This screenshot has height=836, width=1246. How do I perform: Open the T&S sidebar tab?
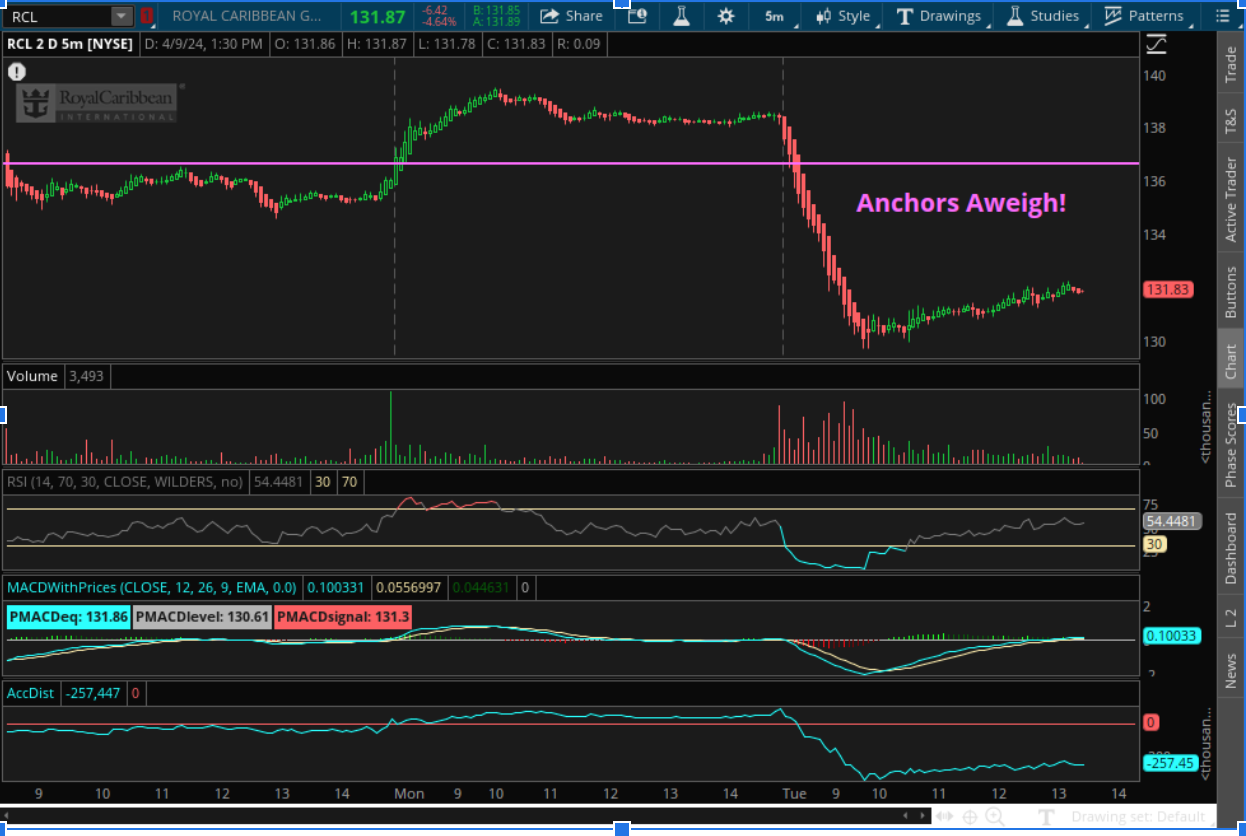[x=1231, y=121]
